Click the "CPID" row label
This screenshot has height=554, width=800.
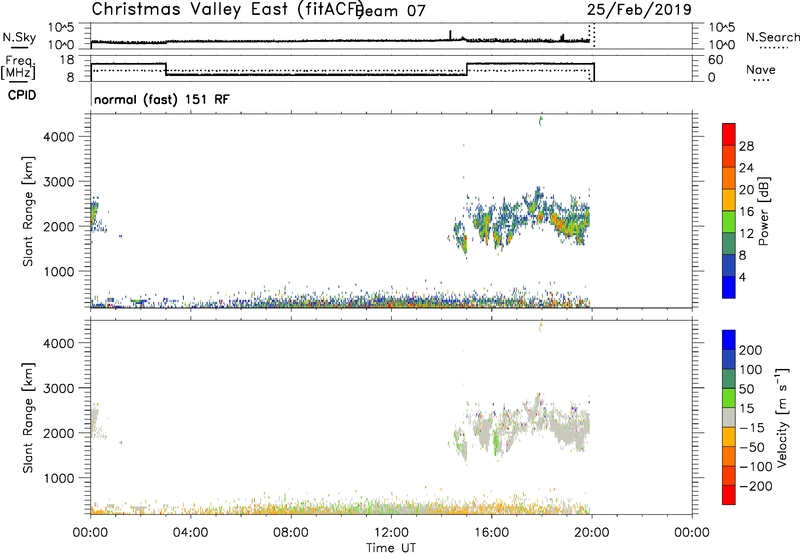[x=22, y=95]
